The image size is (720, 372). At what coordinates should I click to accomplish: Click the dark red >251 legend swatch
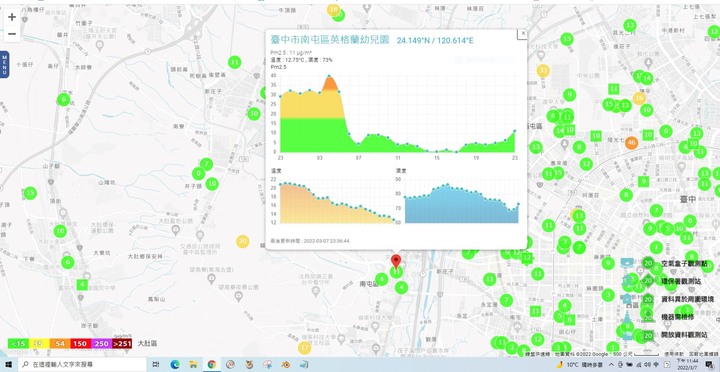click(x=122, y=344)
